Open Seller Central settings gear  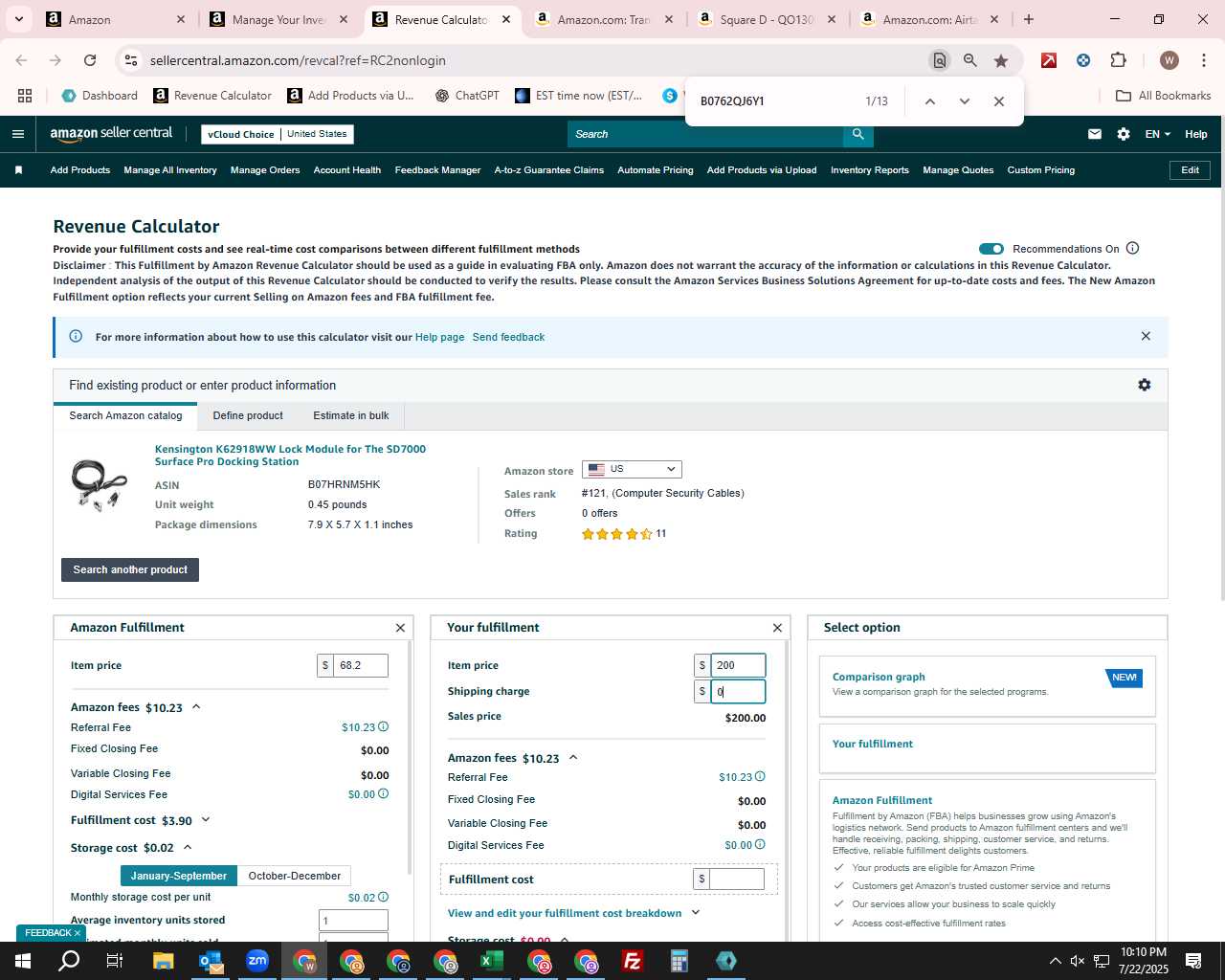coord(1124,134)
